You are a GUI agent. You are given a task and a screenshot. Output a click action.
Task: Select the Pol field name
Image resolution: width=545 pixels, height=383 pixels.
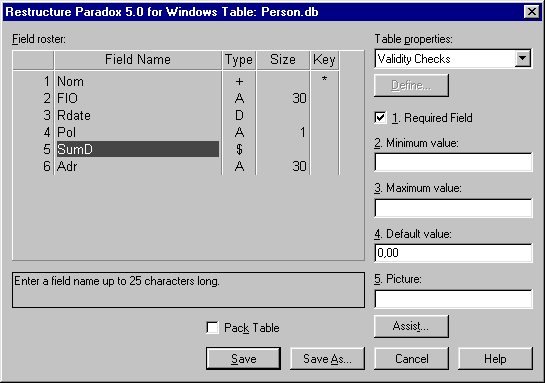point(138,132)
